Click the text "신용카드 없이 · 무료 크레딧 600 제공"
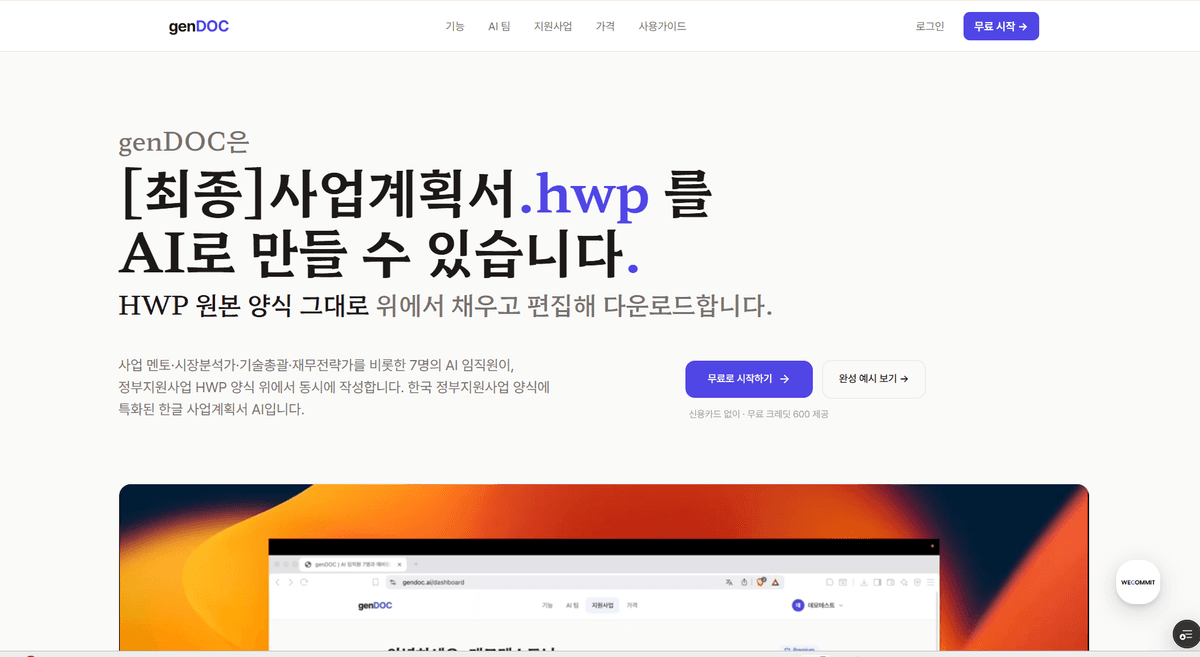Viewport: 1200px width, 657px height. [x=758, y=414]
